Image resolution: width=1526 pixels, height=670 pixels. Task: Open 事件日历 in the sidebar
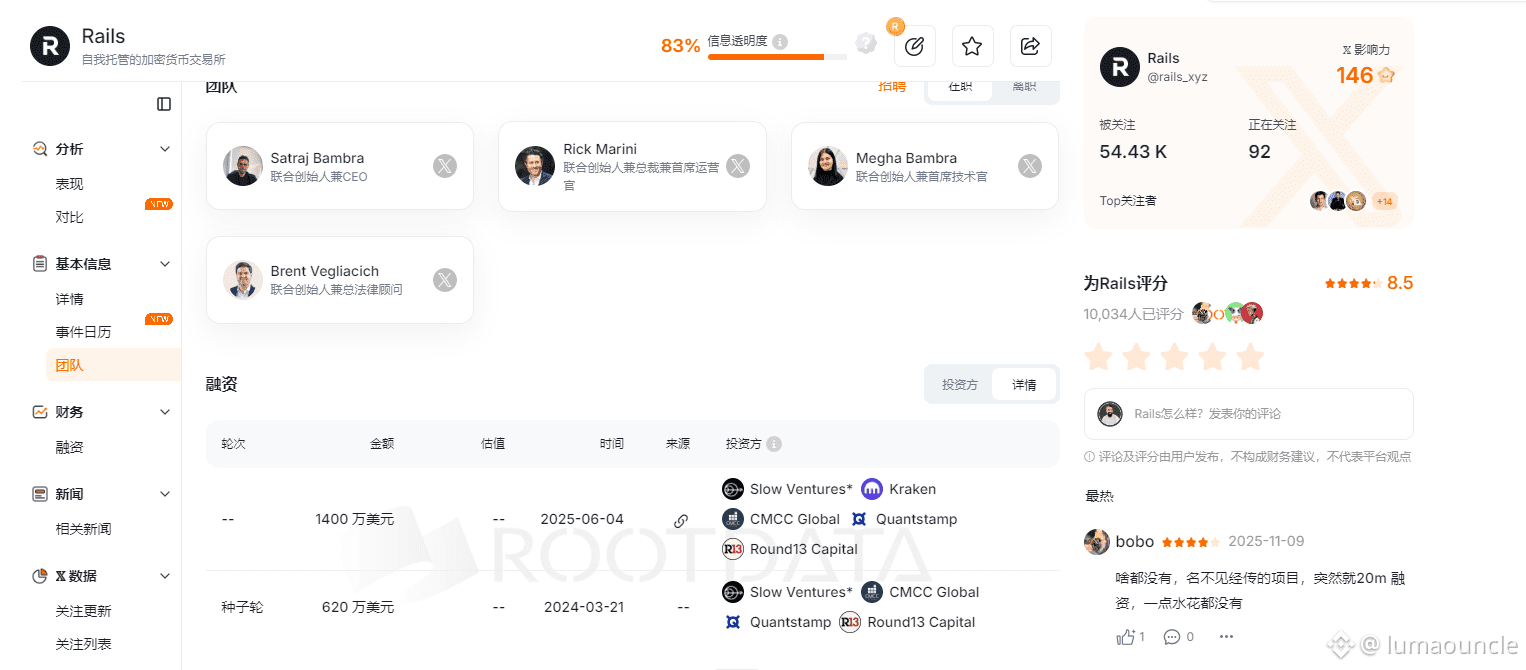84,332
